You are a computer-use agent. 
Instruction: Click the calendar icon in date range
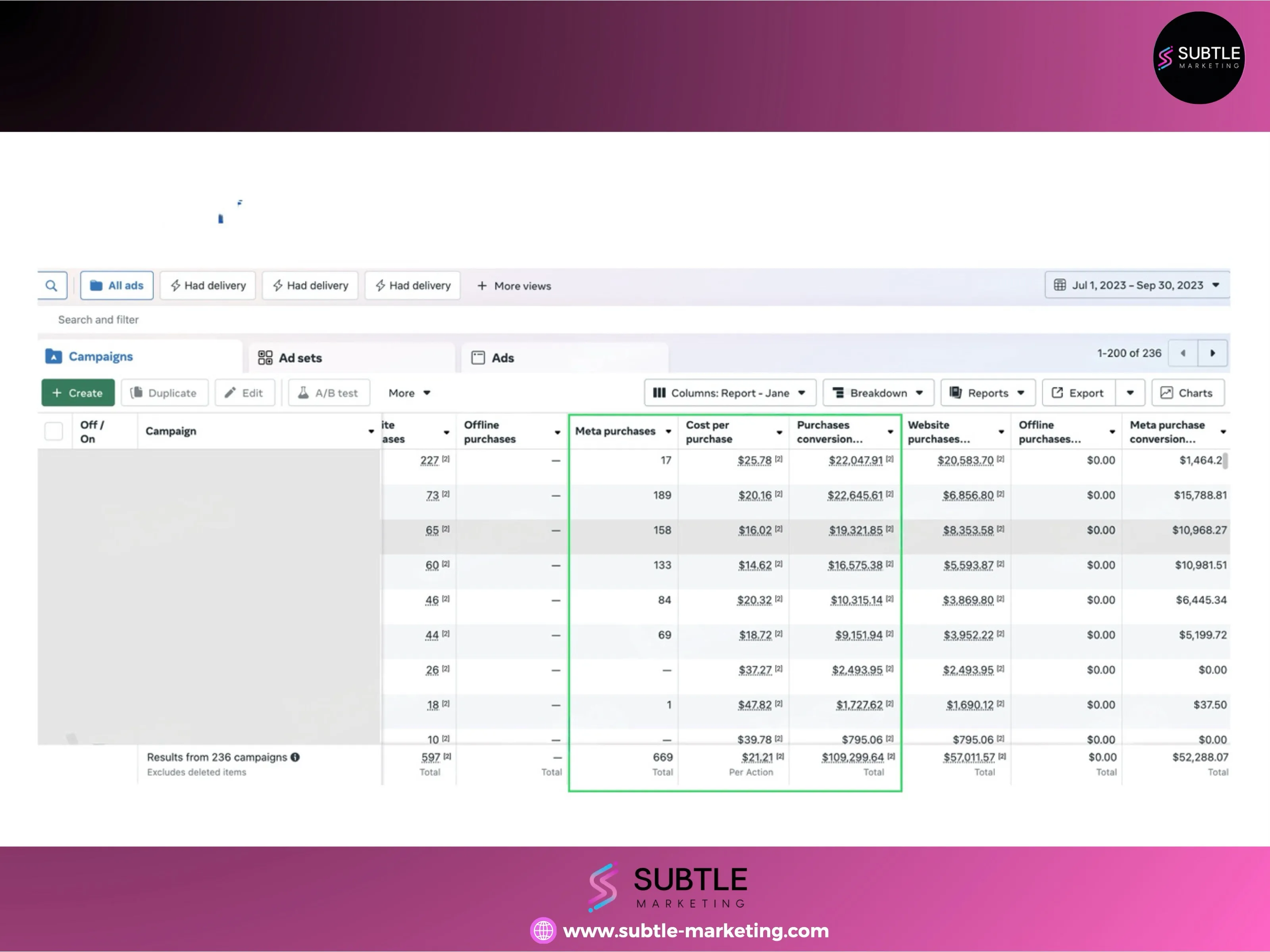[1060, 285]
